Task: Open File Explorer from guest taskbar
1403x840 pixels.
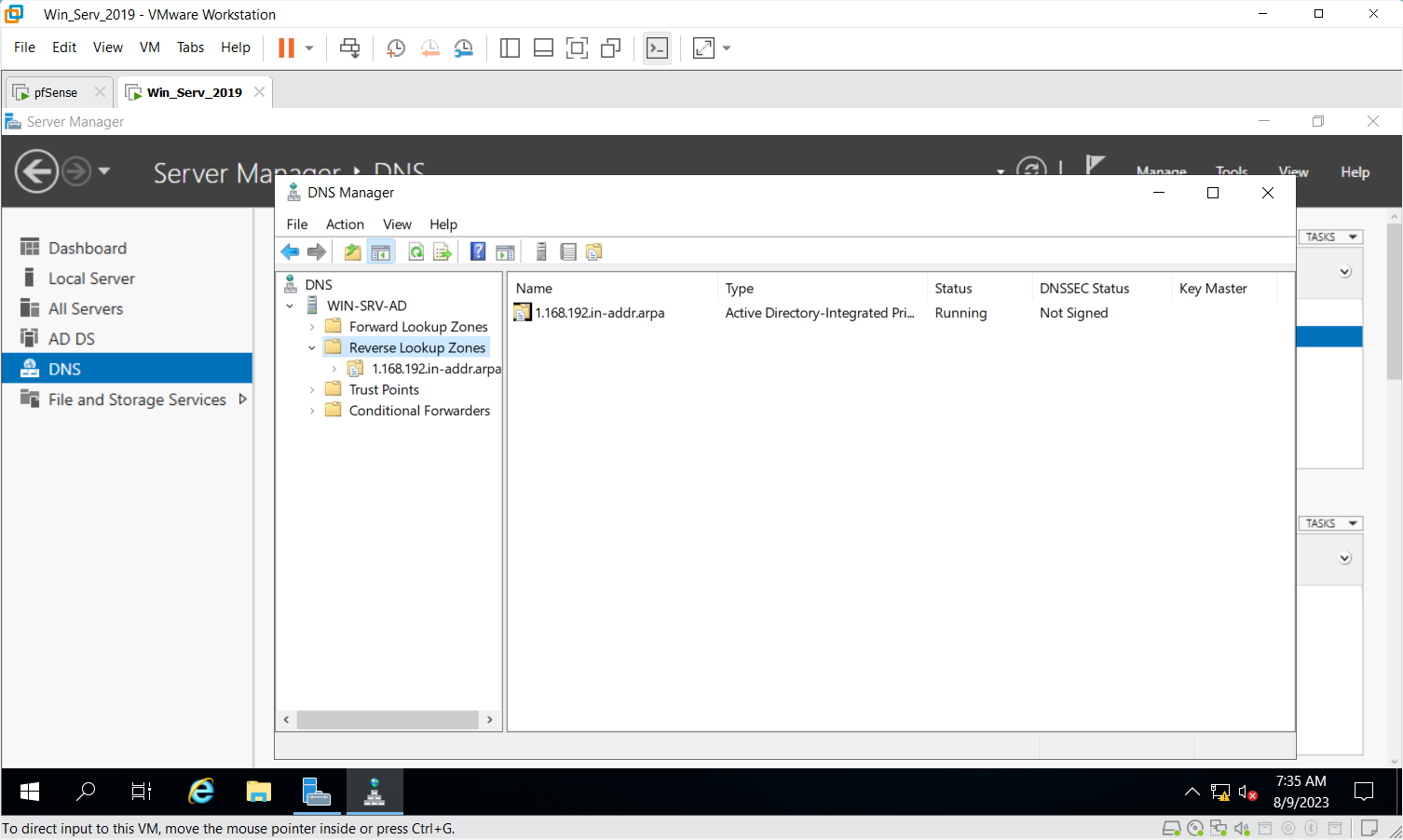Action: point(258,792)
